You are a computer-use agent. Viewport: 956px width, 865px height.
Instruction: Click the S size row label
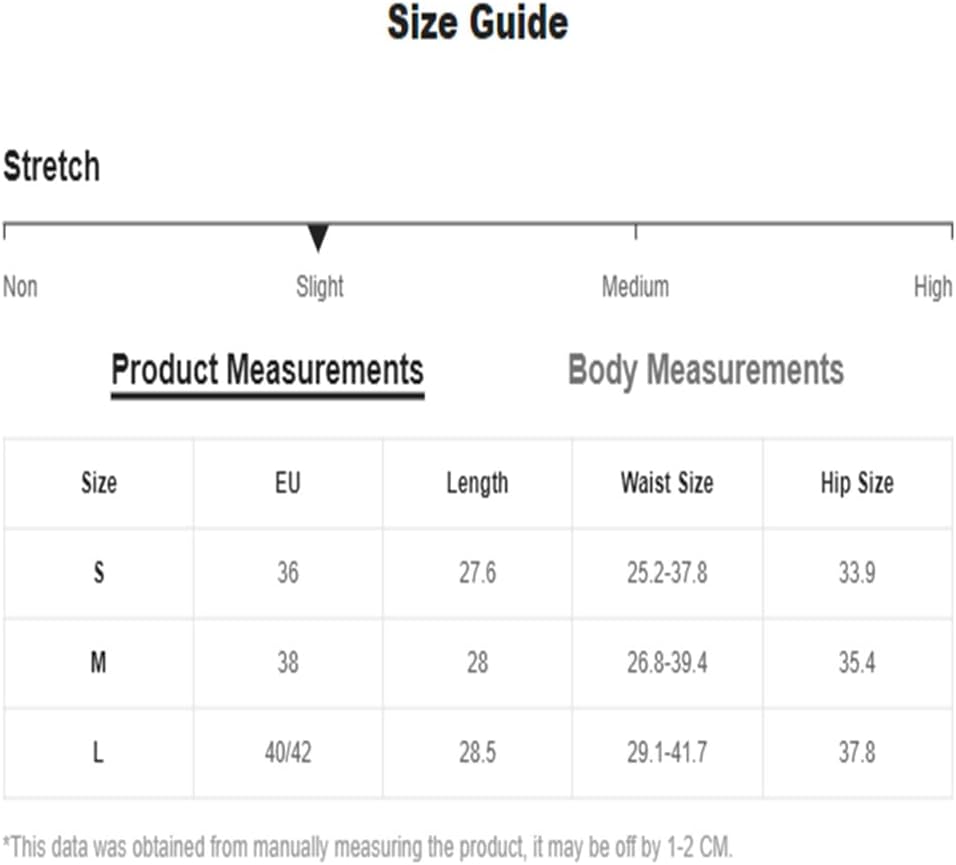99,573
